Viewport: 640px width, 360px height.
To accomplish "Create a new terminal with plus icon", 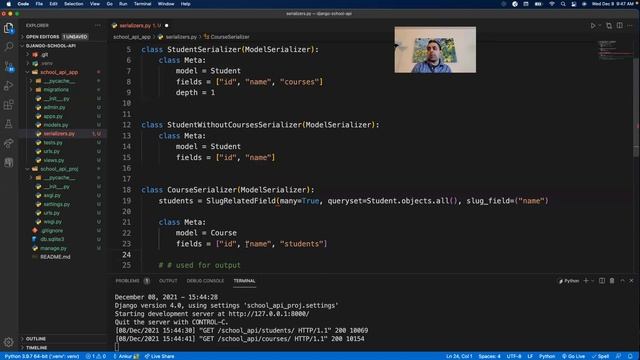I will coord(586,281).
